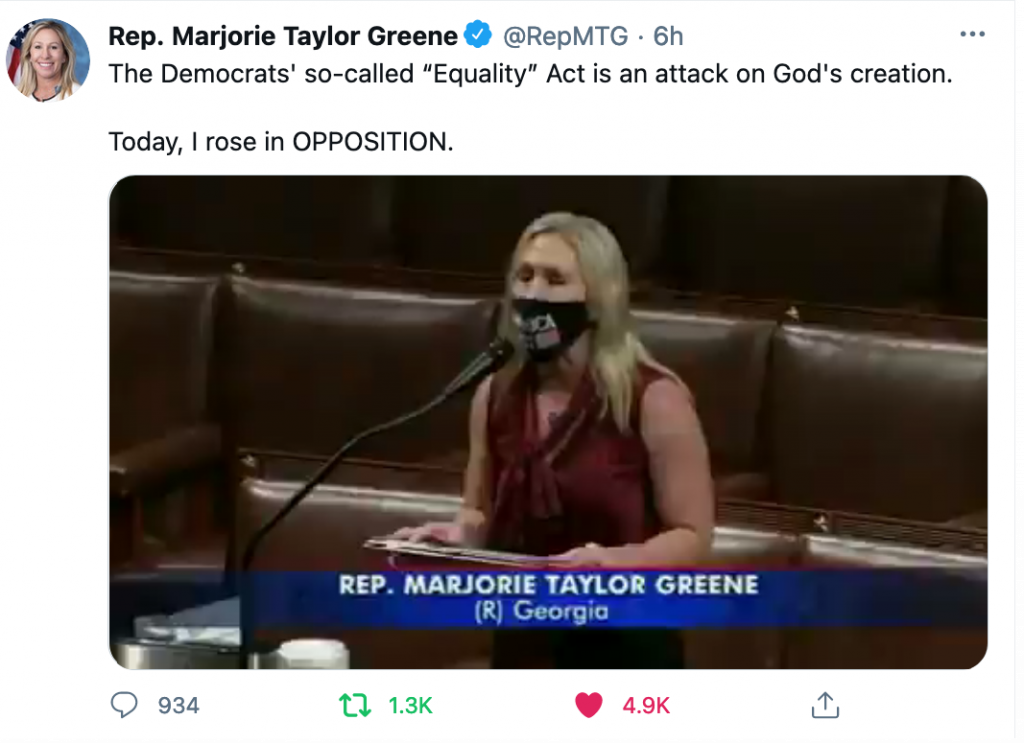Click the speaker's black face mask in video
The width and height of the screenshot is (1024, 743).
pos(552,328)
